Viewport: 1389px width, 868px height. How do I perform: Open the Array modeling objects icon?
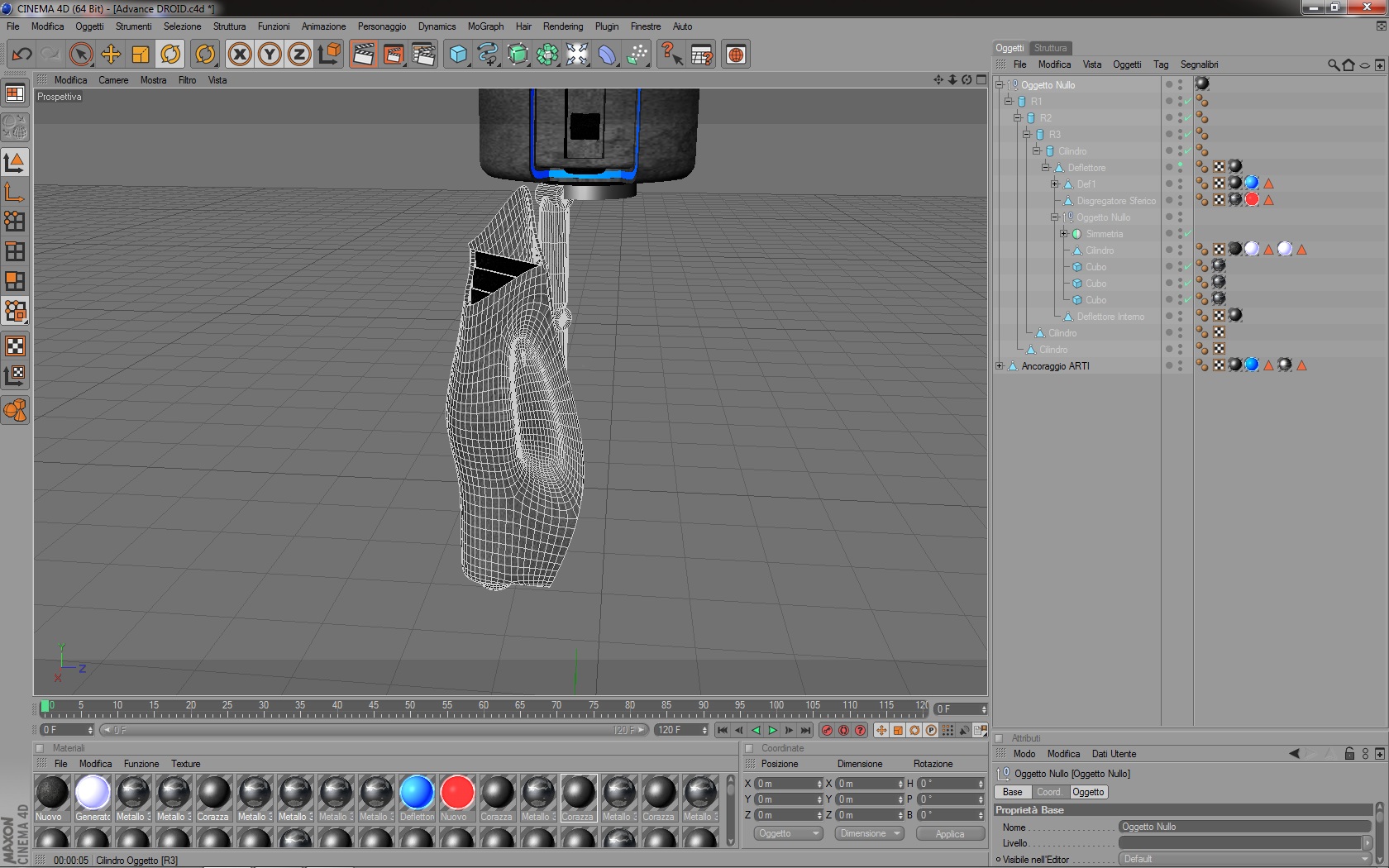547,55
